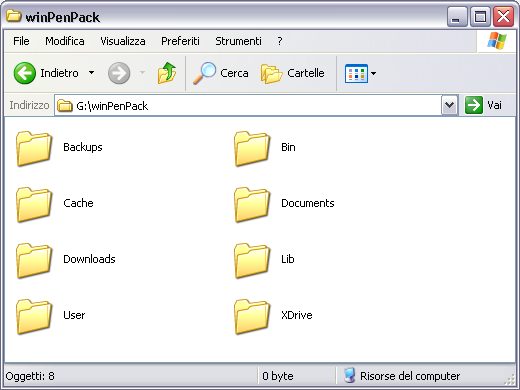Expand the forward history dropdown arrow

pos(142,72)
